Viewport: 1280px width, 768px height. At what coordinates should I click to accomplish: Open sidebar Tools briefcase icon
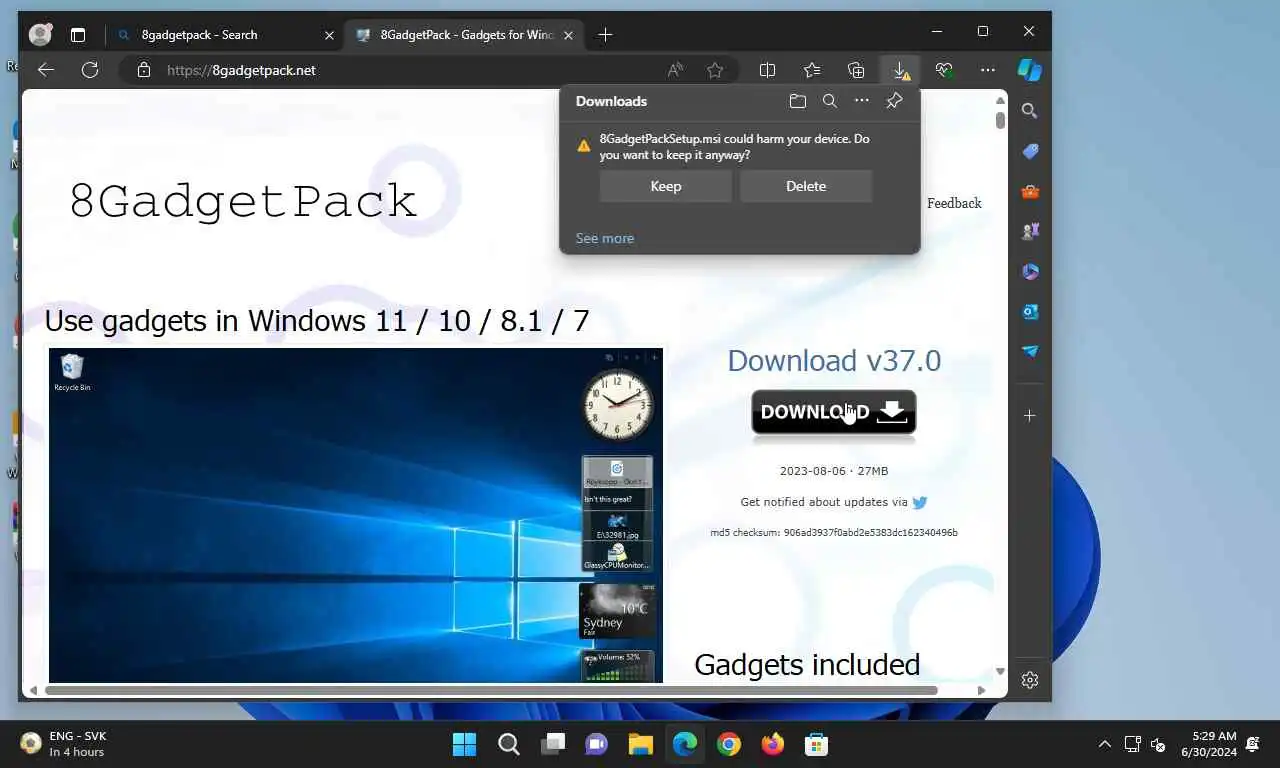pyautogui.click(x=1030, y=191)
